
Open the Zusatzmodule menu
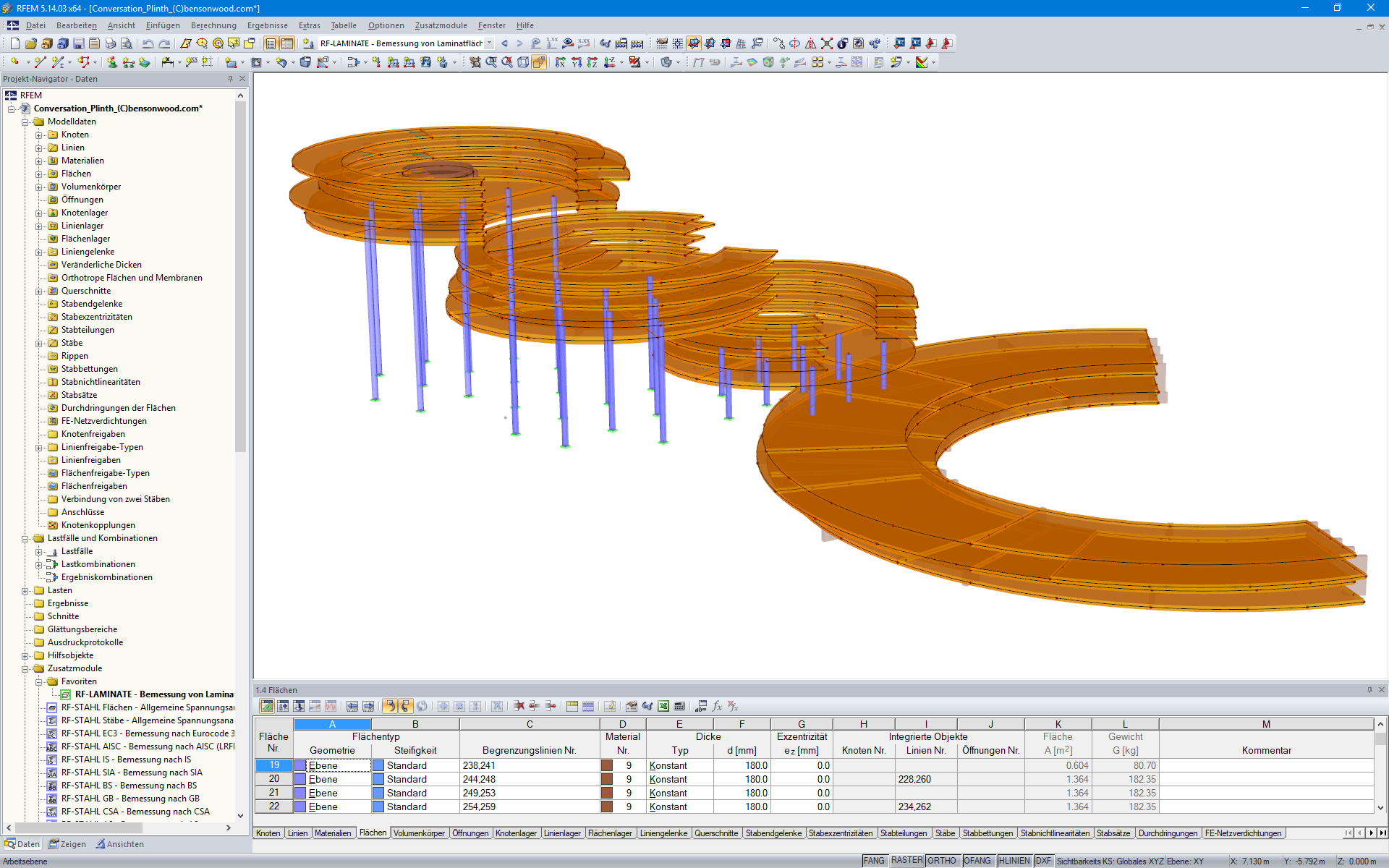(x=441, y=25)
